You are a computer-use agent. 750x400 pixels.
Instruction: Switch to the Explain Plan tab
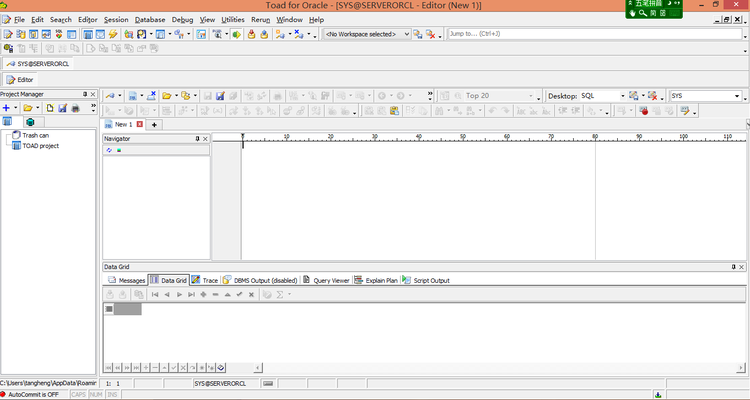click(x=376, y=280)
